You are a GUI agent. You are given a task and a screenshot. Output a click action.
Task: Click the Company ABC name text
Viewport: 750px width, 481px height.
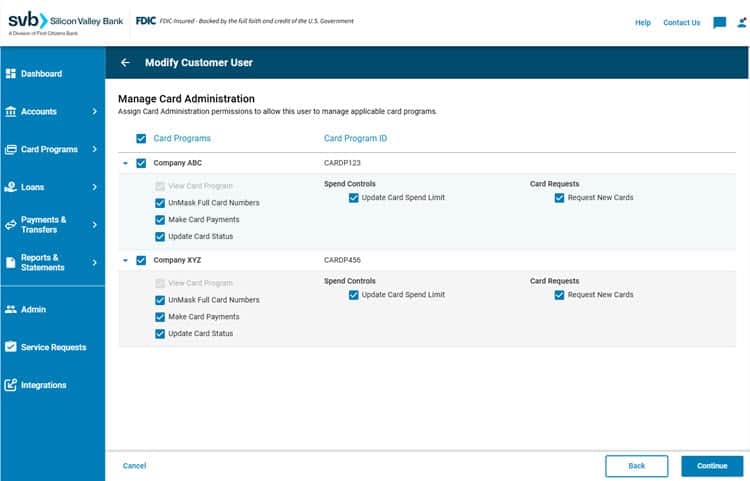(177, 163)
